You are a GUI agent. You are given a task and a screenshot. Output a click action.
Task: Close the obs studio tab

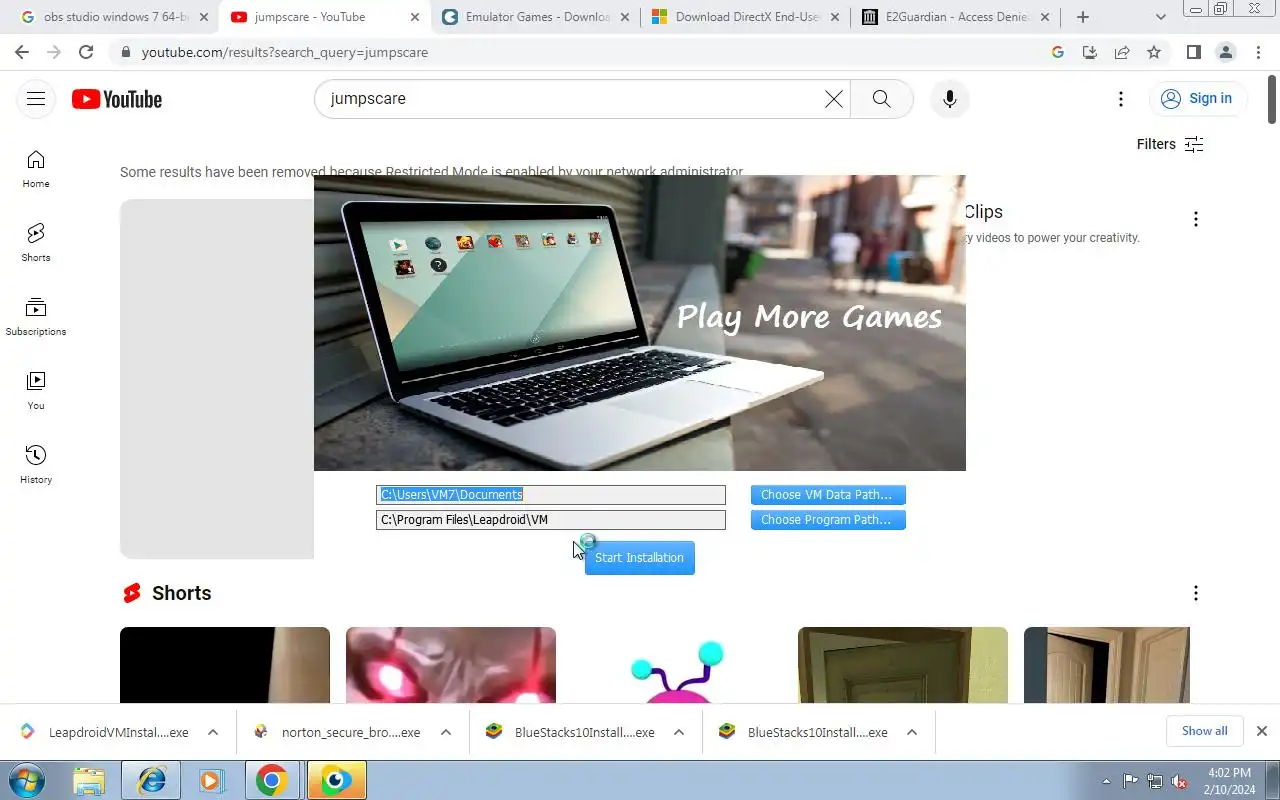coord(204,17)
